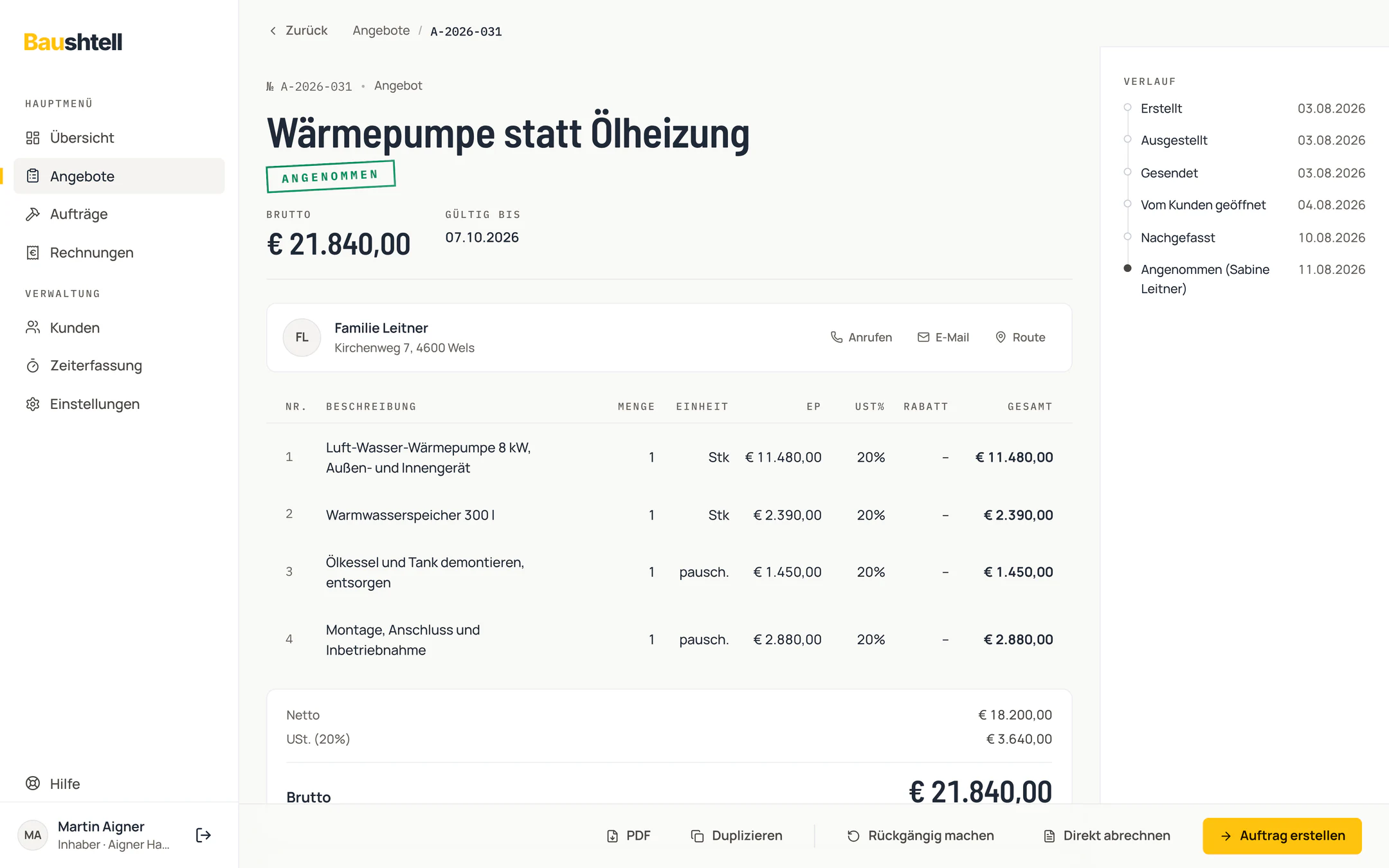Click the Angebote breadcrumb link
Screen dimensions: 1389x868
point(381,31)
